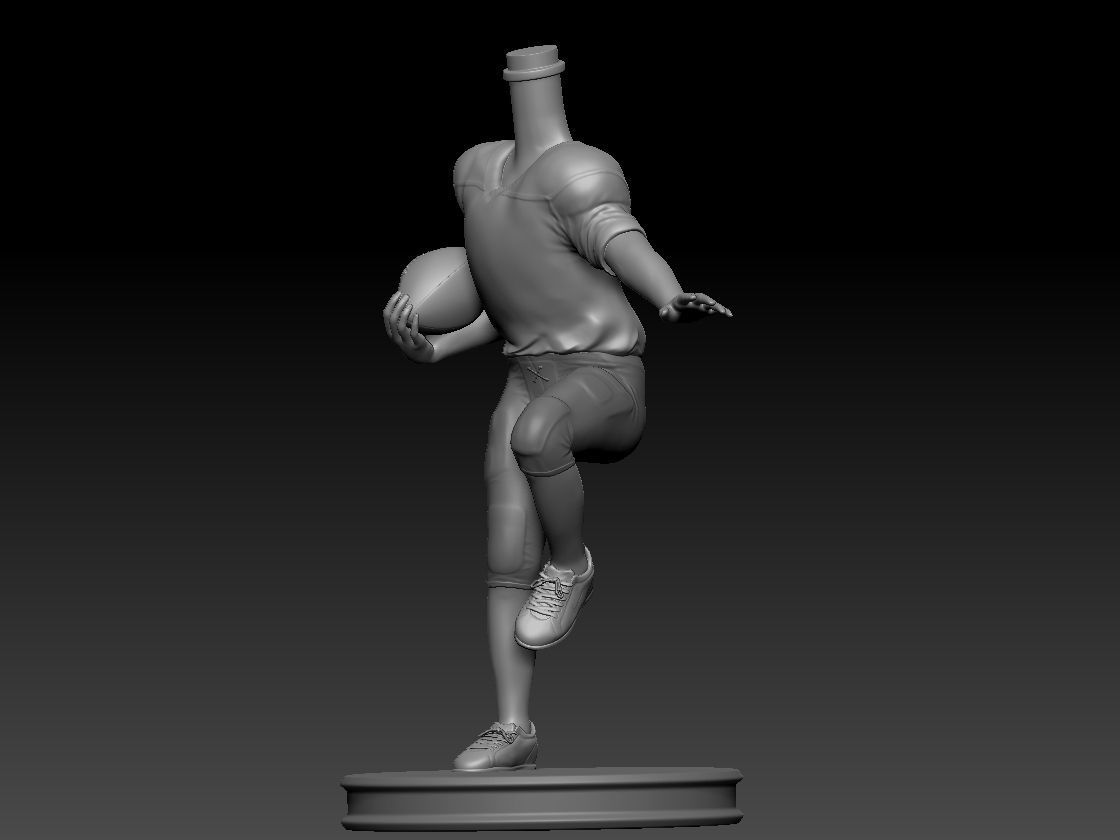Image resolution: width=1120 pixels, height=840 pixels.
Task: Click the figure's outstretched open hand
Action: pyautogui.click(x=694, y=306)
